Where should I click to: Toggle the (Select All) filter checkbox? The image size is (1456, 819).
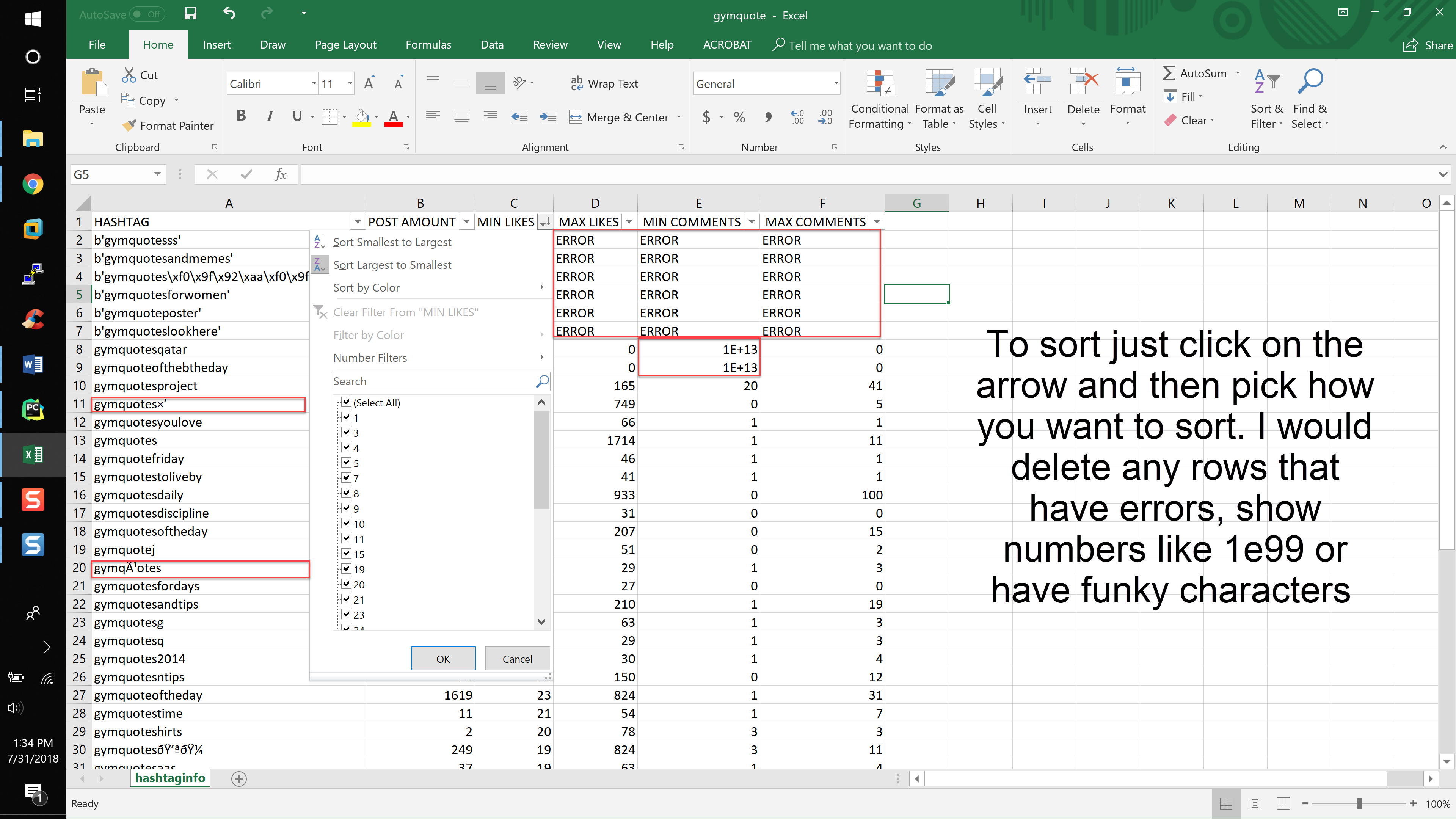pos(347,402)
